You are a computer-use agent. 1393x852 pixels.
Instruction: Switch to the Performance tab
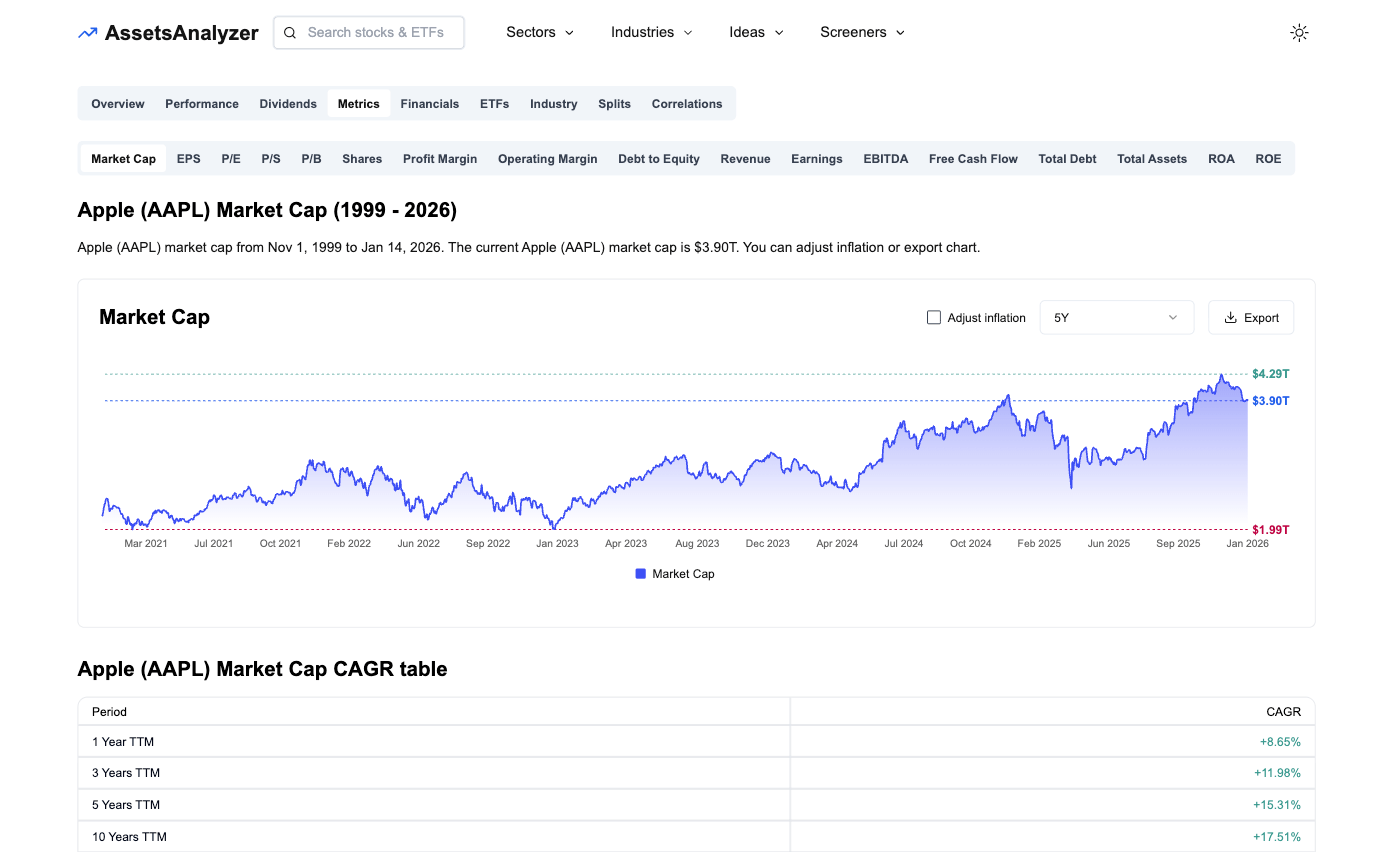pyautogui.click(x=202, y=104)
